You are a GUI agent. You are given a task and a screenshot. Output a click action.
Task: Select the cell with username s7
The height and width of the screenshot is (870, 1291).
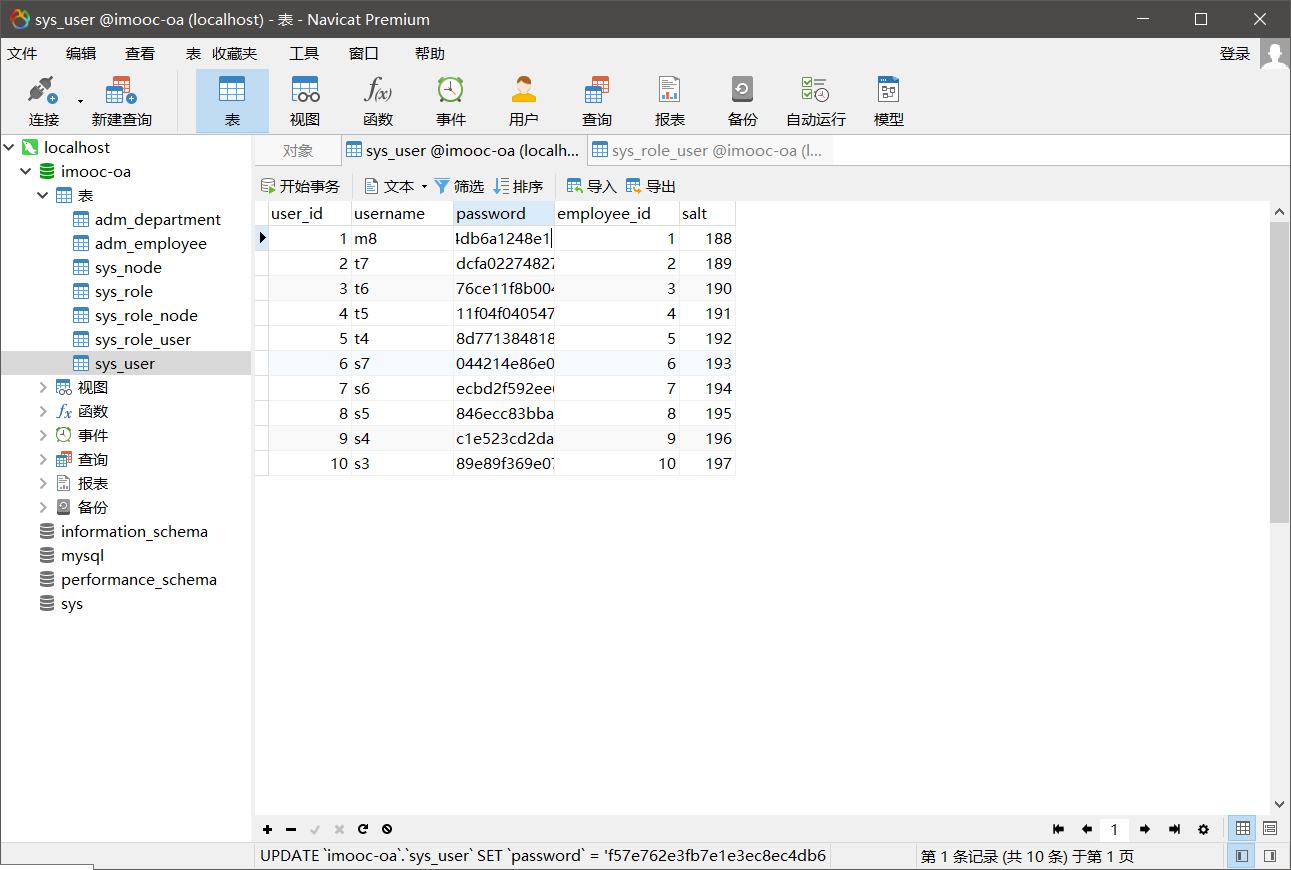(402, 363)
